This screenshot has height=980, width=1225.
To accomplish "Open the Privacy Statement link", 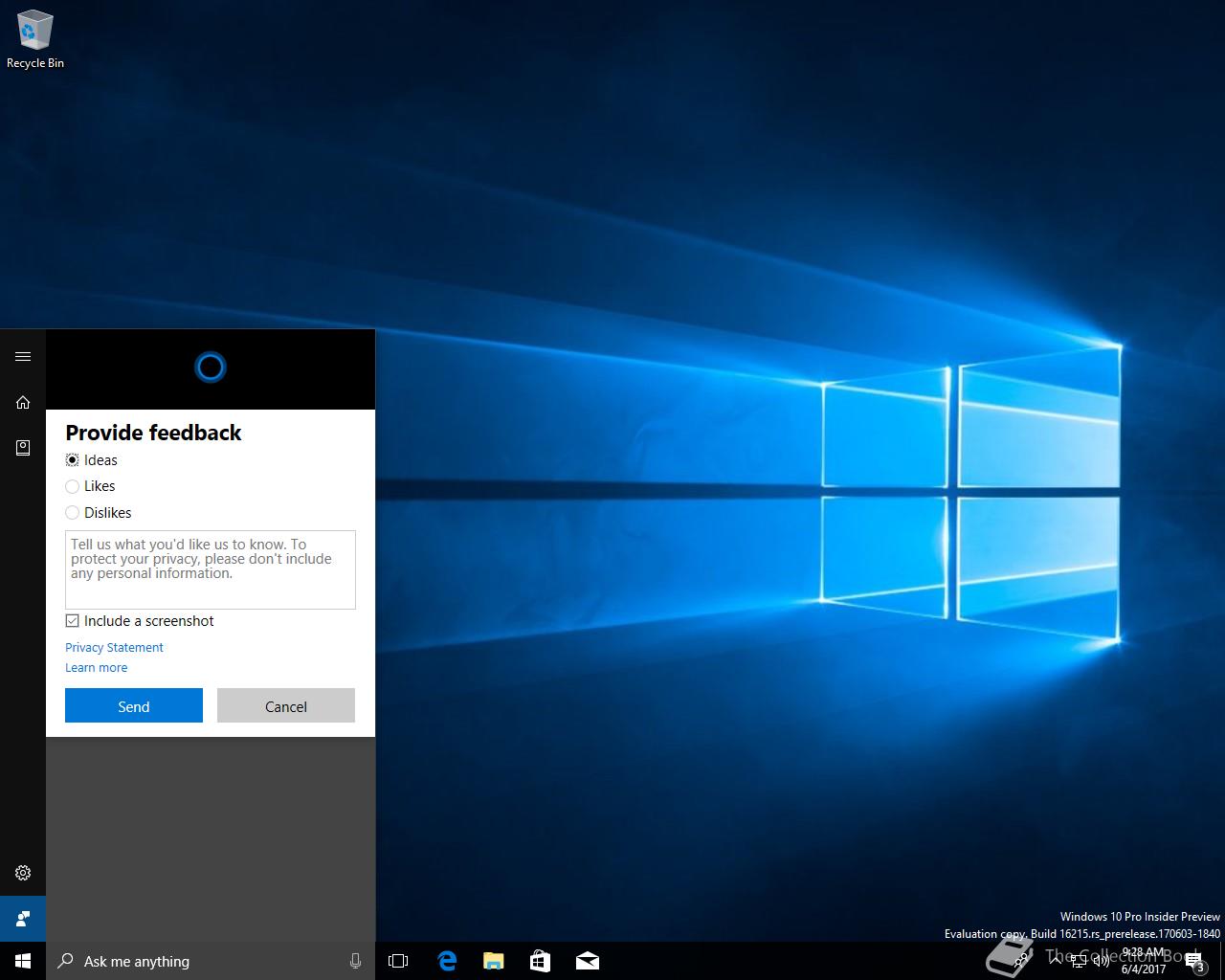I will 114,648.
